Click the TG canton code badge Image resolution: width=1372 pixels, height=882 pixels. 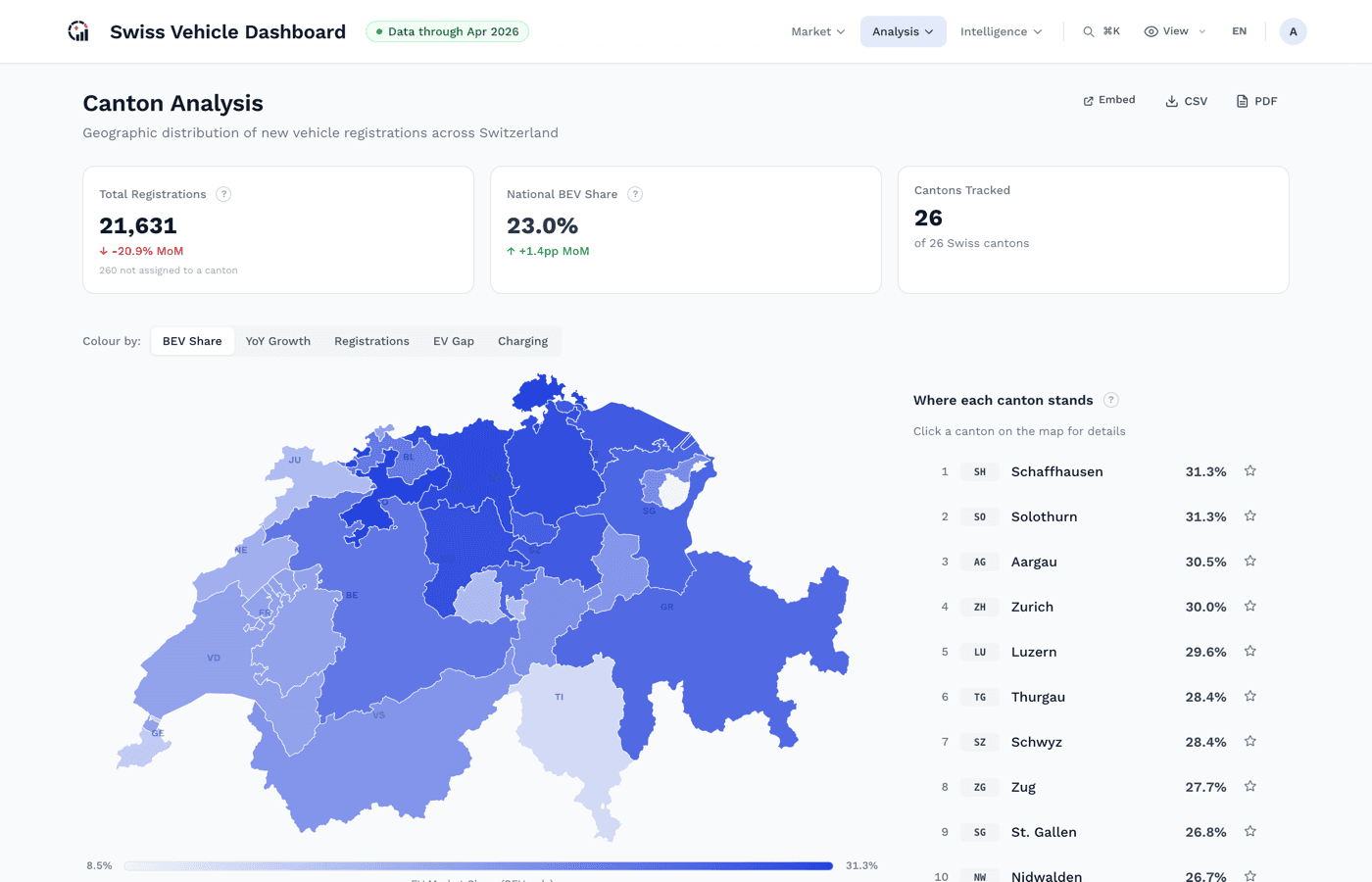pyautogui.click(x=980, y=697)
